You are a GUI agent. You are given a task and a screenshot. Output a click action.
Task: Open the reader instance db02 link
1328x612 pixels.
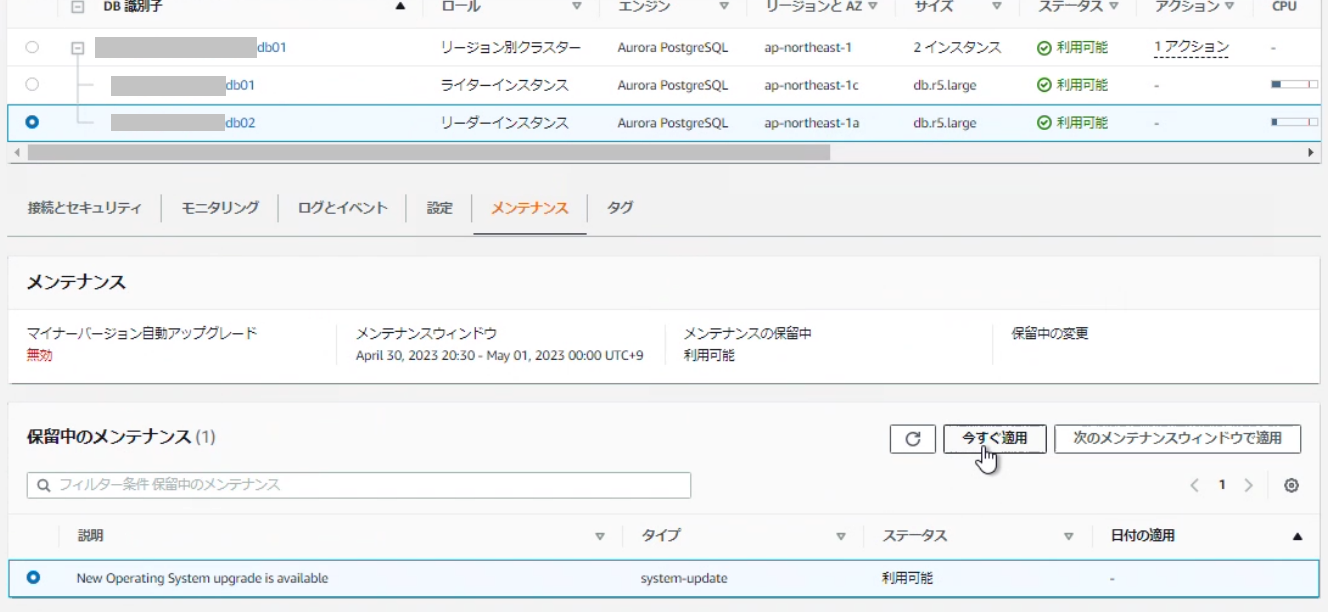point(240,123)
